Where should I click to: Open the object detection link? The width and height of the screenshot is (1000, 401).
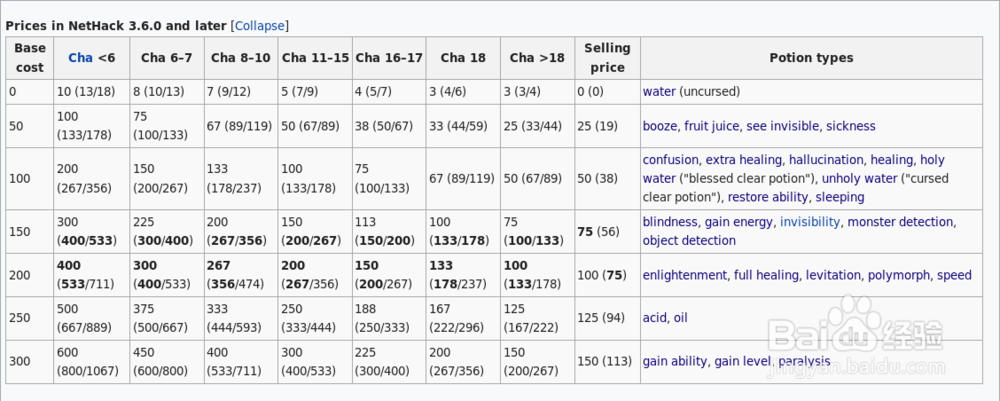pos(689,240)
